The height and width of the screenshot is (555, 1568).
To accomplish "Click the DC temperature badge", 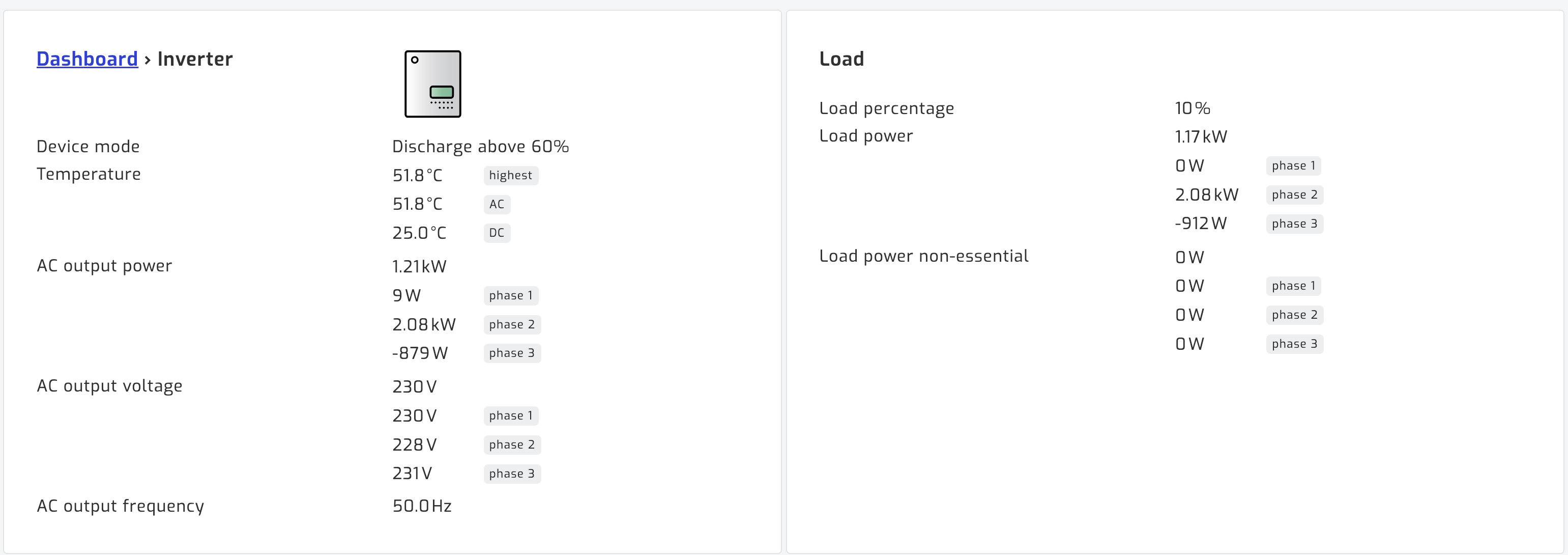I will click(497, 233).
